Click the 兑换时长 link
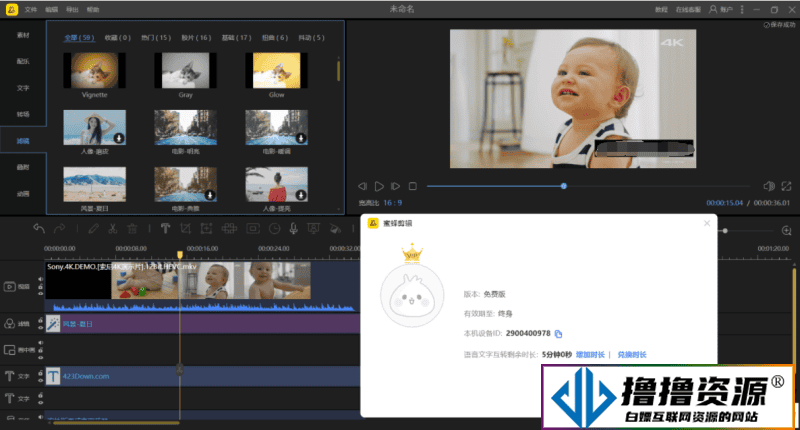Image resolution: width=800 pixels, height=430 pixels. coord(632,355)
